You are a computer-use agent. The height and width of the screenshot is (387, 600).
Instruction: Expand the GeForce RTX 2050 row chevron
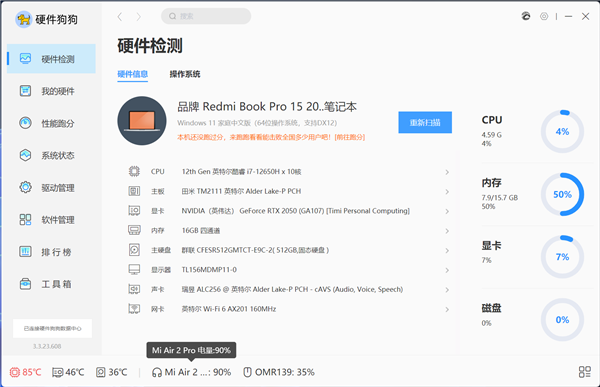point(447,211)
